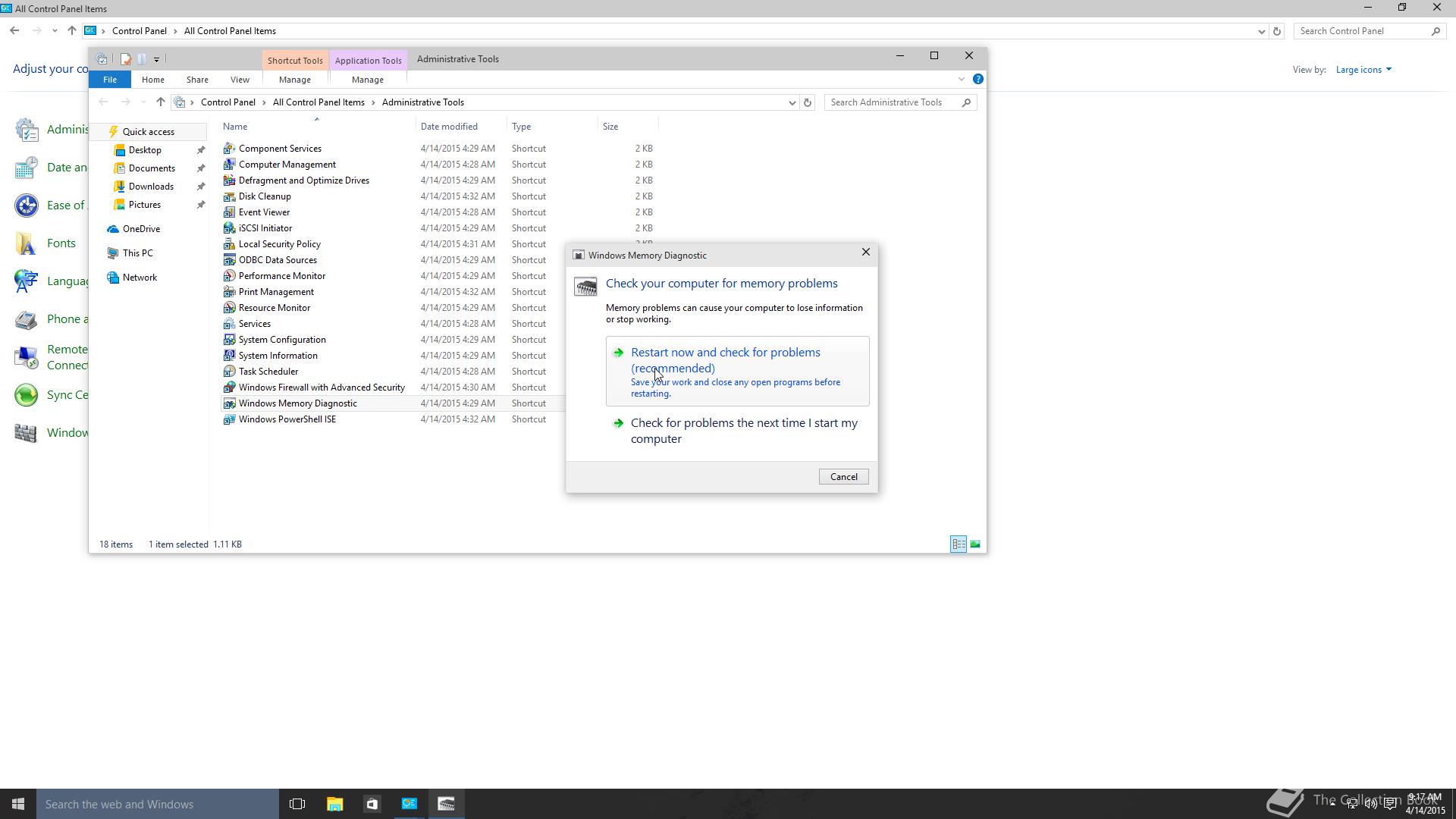This screenshot has width=1456, height=819.
Task: Click the Search the web and Windows box
Action: [x=158, y=804]
